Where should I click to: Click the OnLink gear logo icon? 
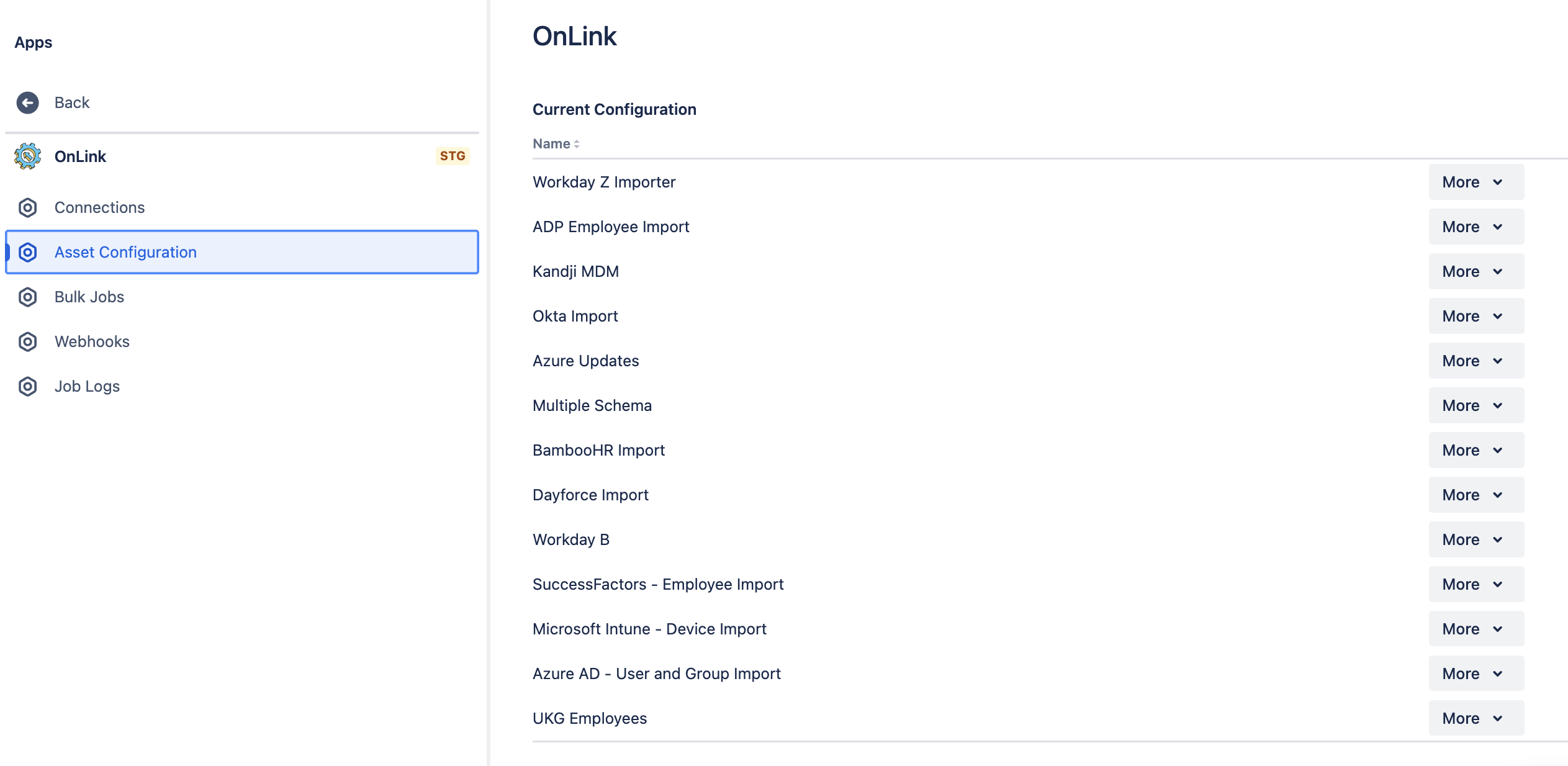coord(28,156)
